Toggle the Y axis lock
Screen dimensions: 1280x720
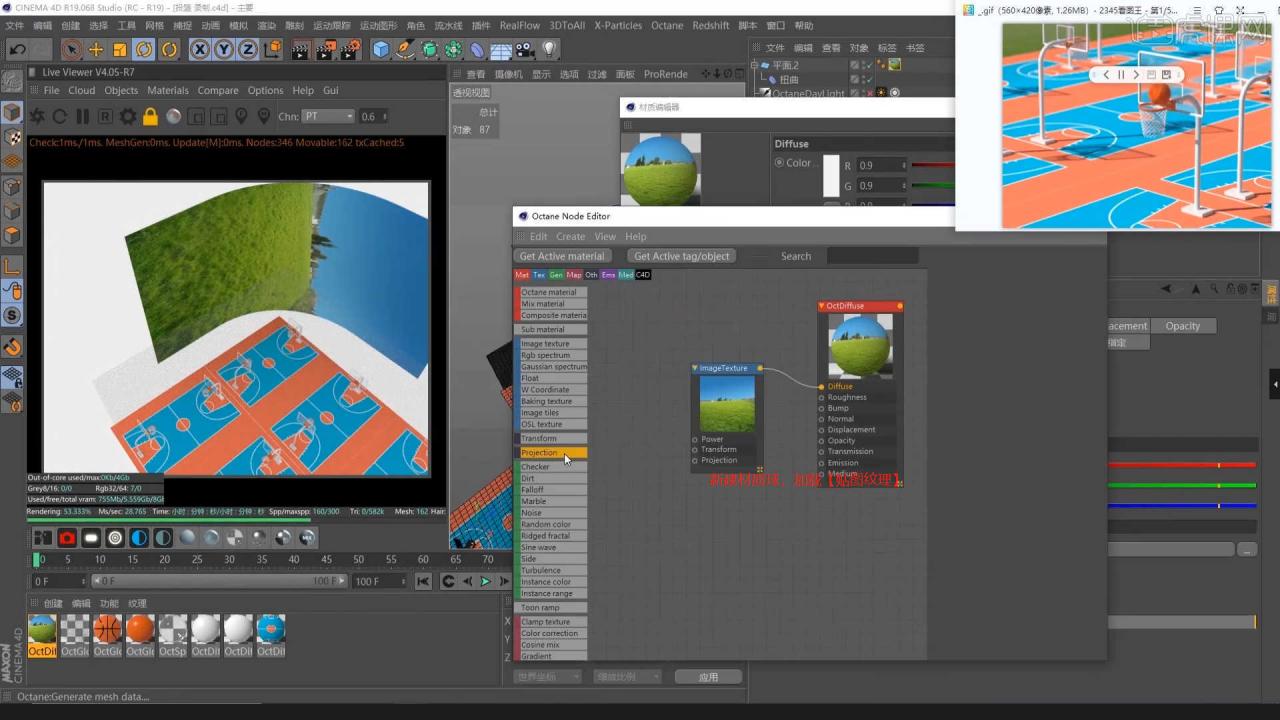click(x=224, y=49)
